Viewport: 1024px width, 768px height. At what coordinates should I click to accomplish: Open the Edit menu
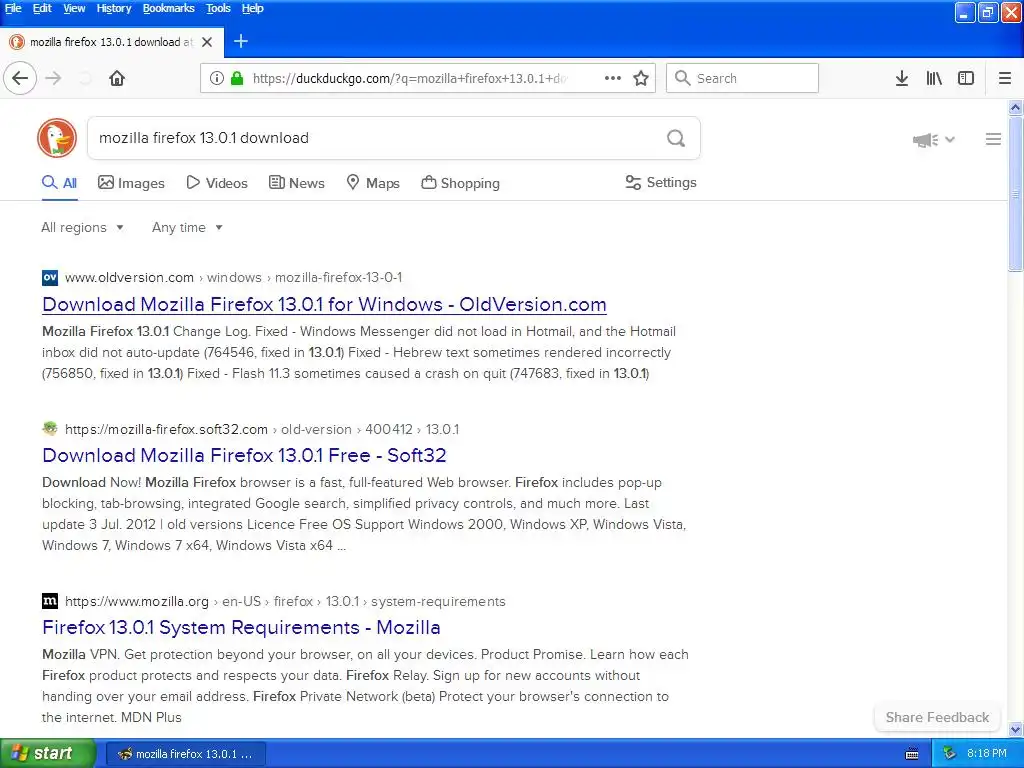[42, 8]
